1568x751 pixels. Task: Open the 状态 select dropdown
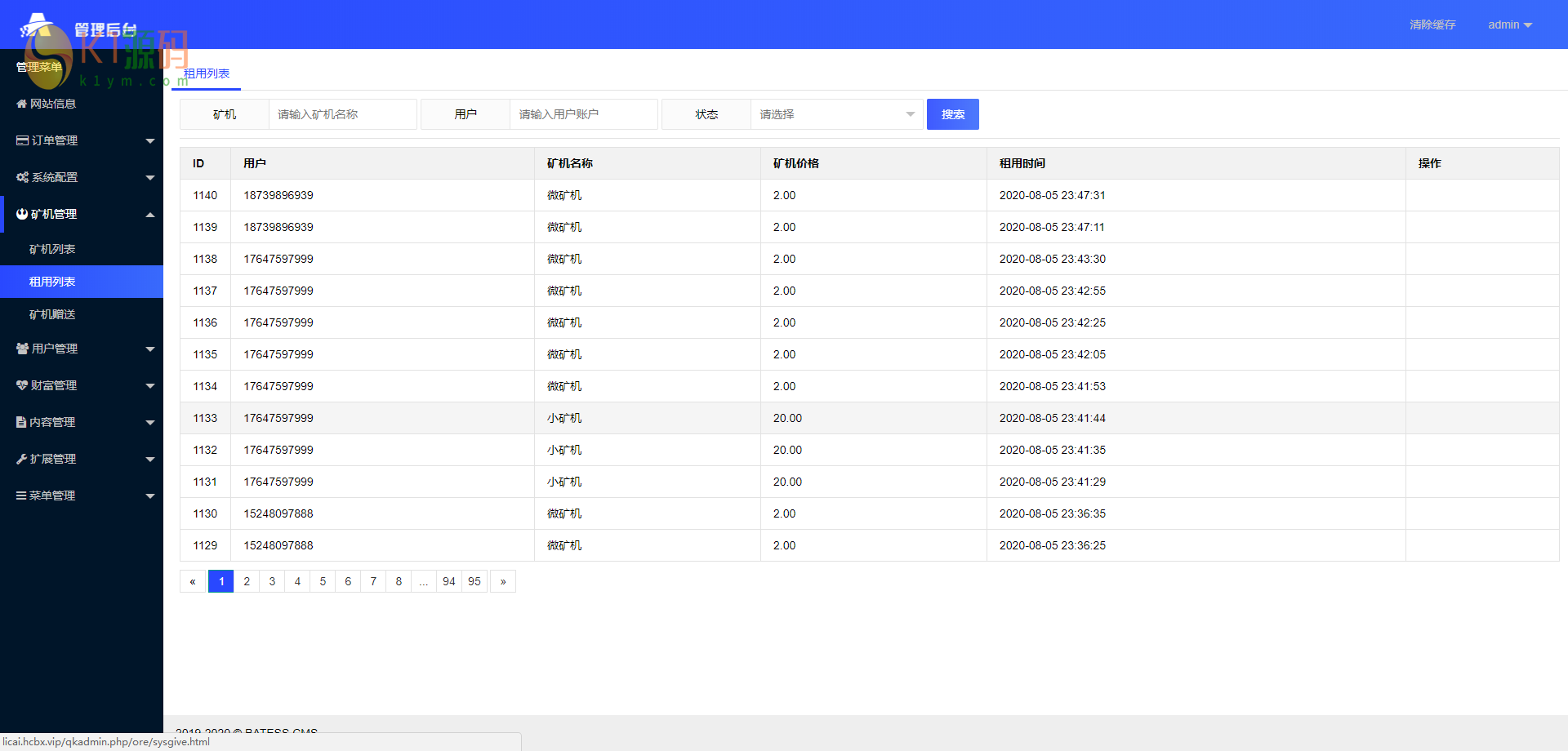[x=836, y=114]
